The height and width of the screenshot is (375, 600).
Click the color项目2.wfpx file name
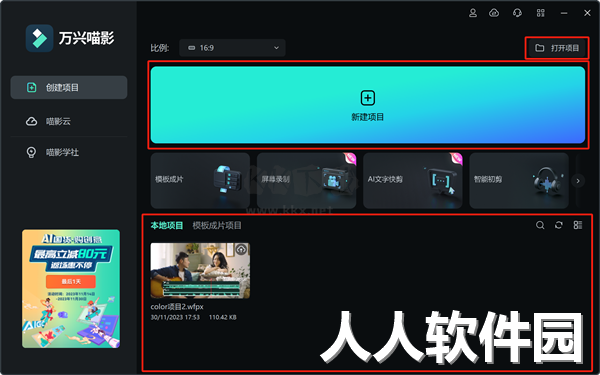click(x=177, y=307)
